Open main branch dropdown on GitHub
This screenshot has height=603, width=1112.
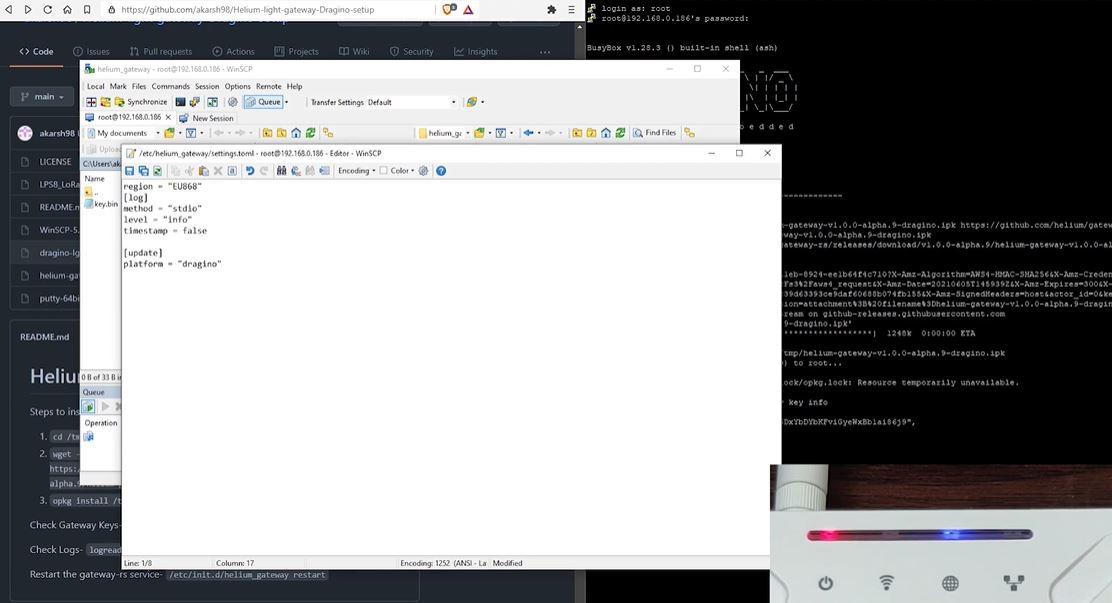(x=42, y=96)
